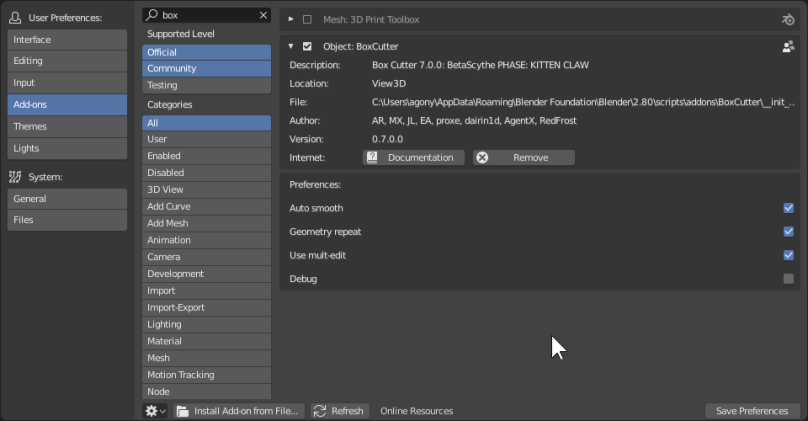Screen dimensions: 808x421
Task: Filter by the 3D View category
Action: click(x=206, y=190)
